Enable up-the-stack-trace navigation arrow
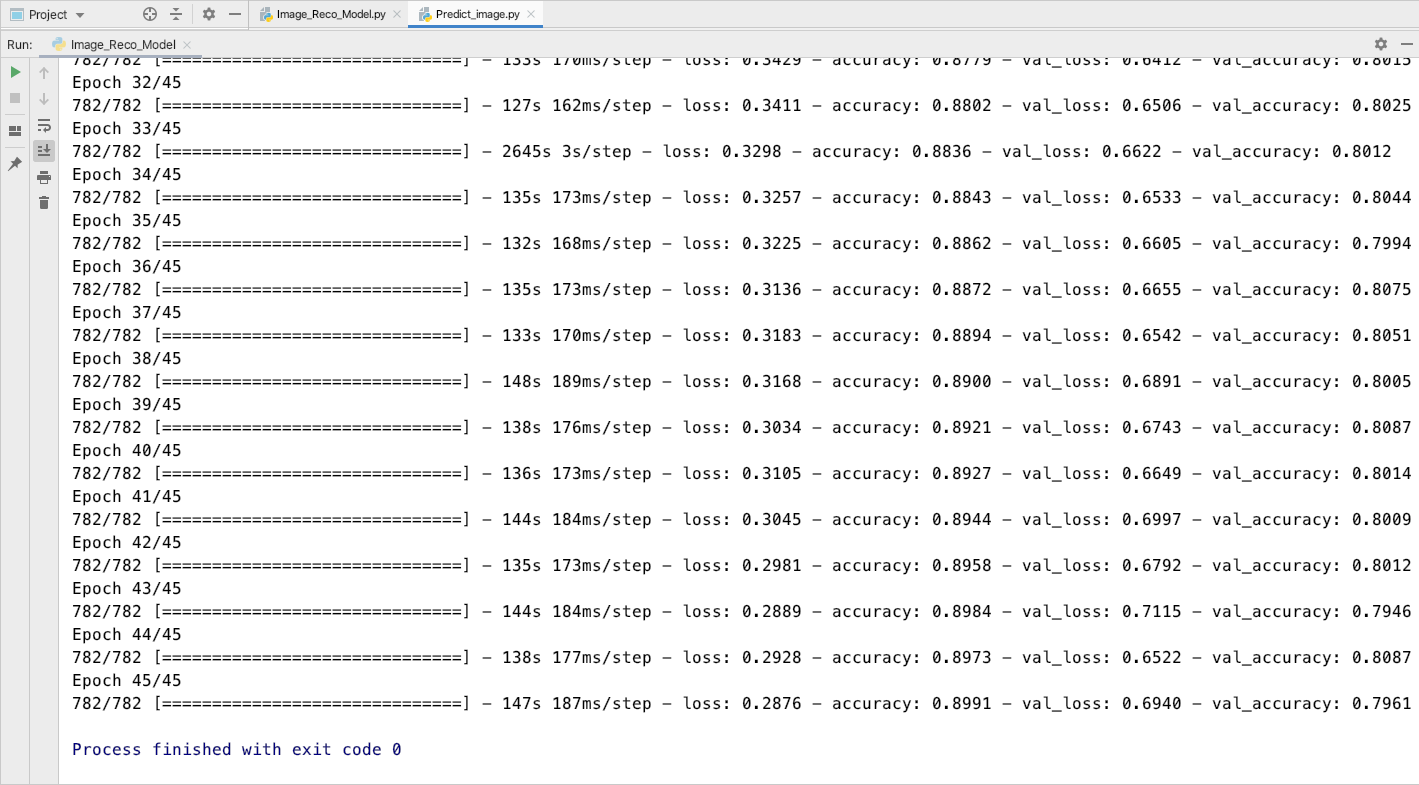 point(43,72)
